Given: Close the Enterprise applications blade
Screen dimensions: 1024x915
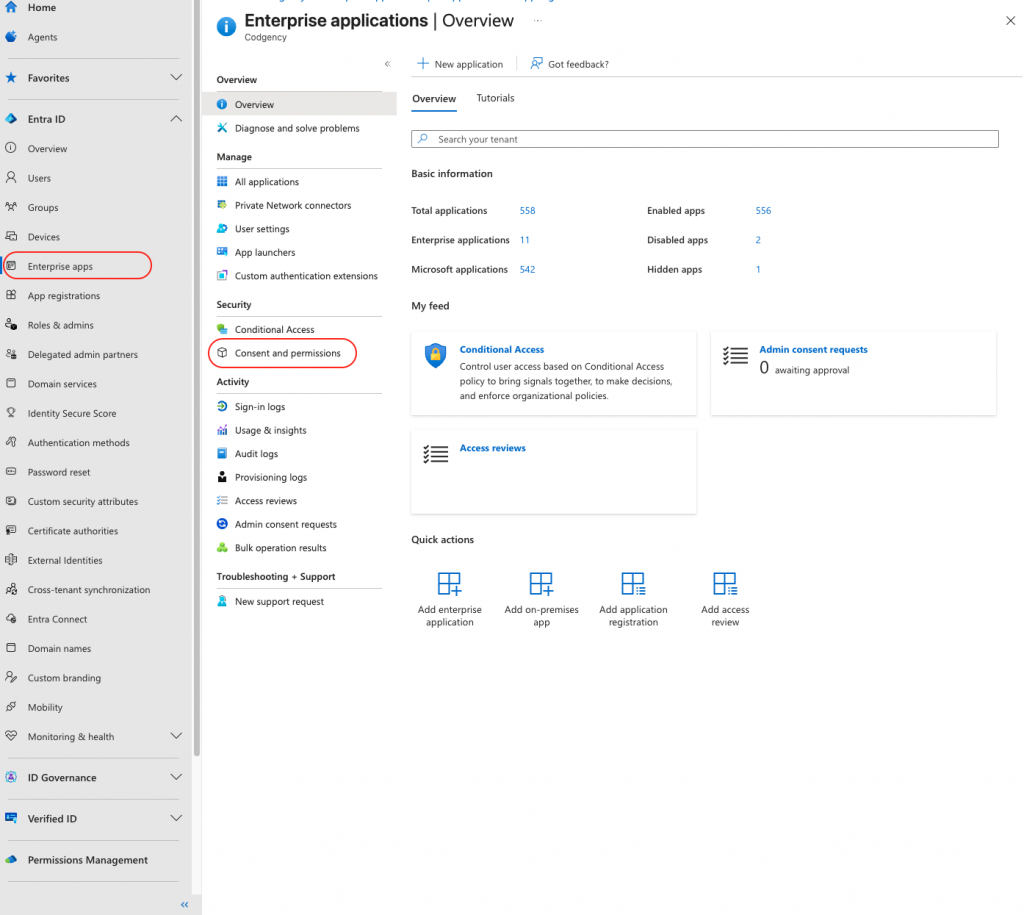Looking at the screenshot, I should point(1007,20).
